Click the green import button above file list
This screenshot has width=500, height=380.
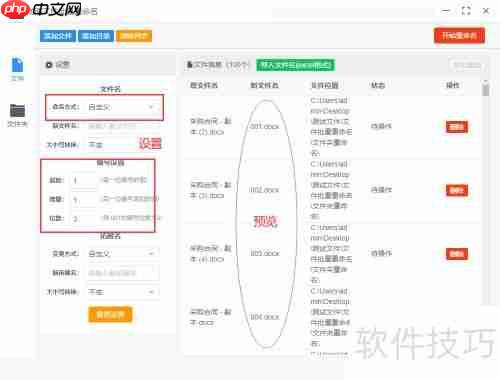point(296,65)
